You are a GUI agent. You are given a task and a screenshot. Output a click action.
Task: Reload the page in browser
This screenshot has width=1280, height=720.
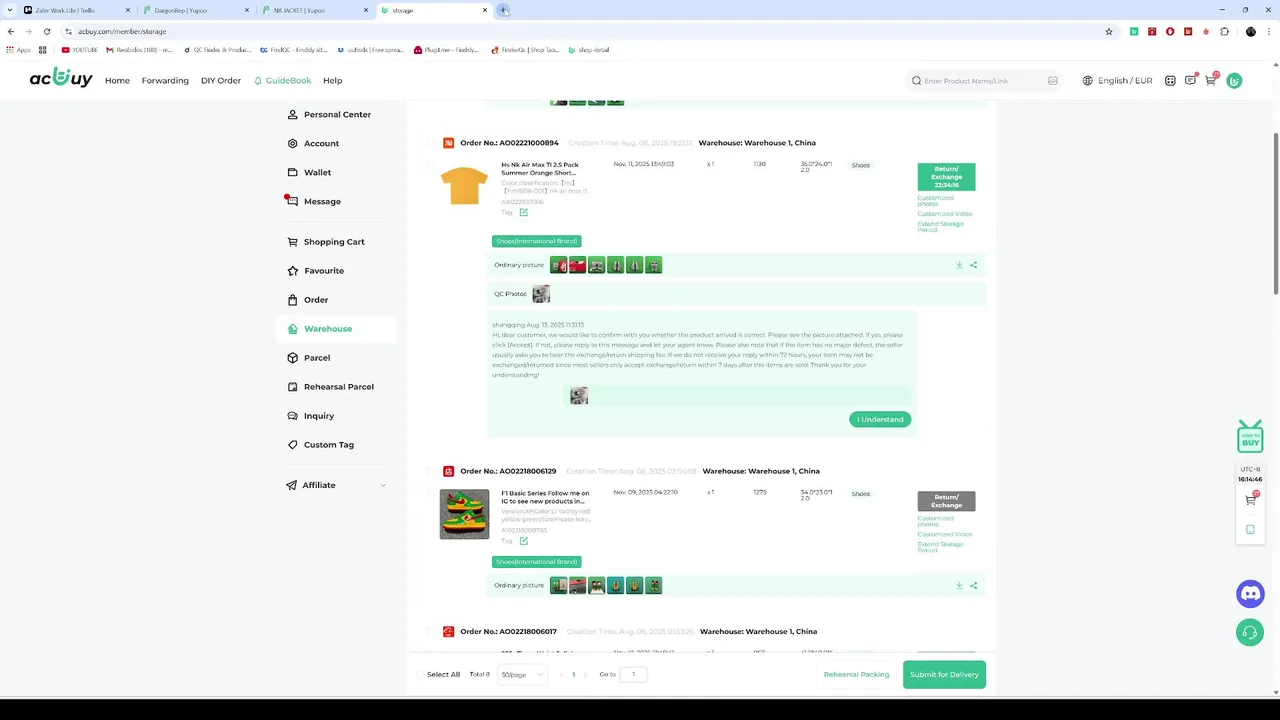pyautogui.click(x=47, y=31)
